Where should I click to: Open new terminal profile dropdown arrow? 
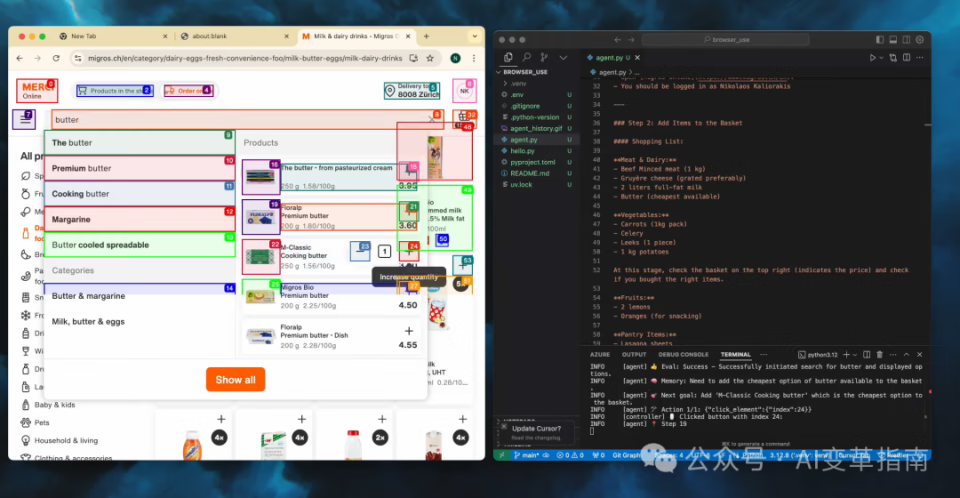(x=855, y=355)
